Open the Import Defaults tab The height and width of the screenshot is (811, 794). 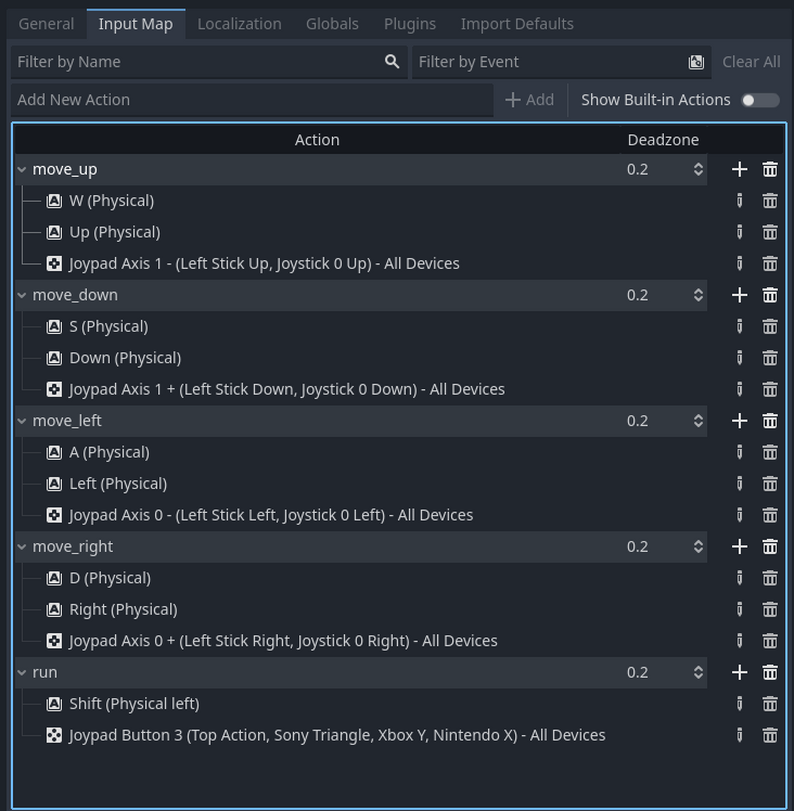click(517, 24)
